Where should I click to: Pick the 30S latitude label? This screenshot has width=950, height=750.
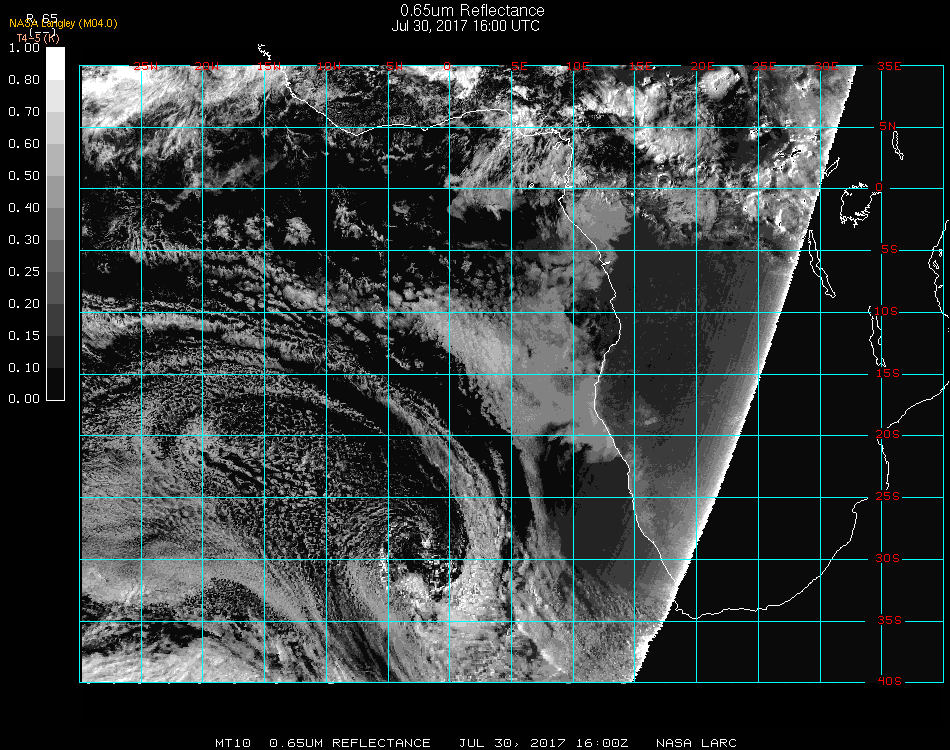pos(888,559)
